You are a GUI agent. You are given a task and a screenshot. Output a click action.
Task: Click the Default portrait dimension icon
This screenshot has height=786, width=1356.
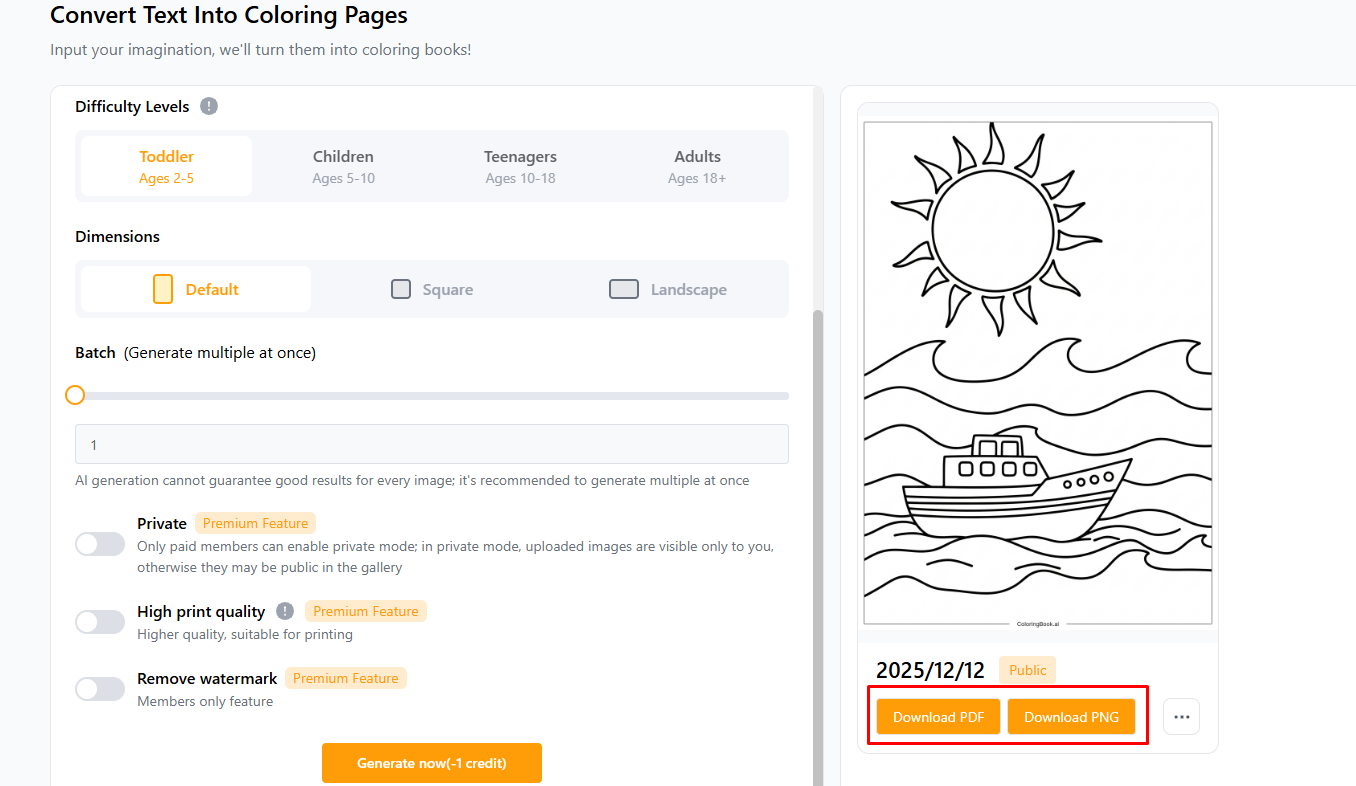[x=163, y=289]
